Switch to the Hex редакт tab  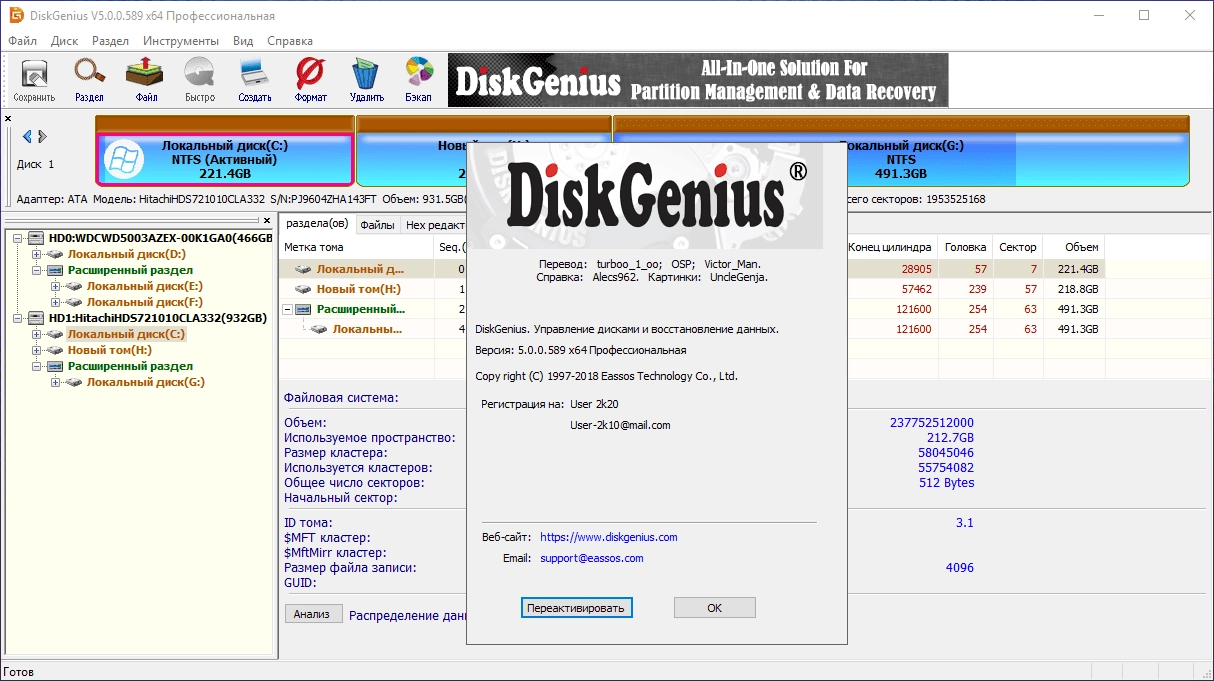[x=435, y=225]
